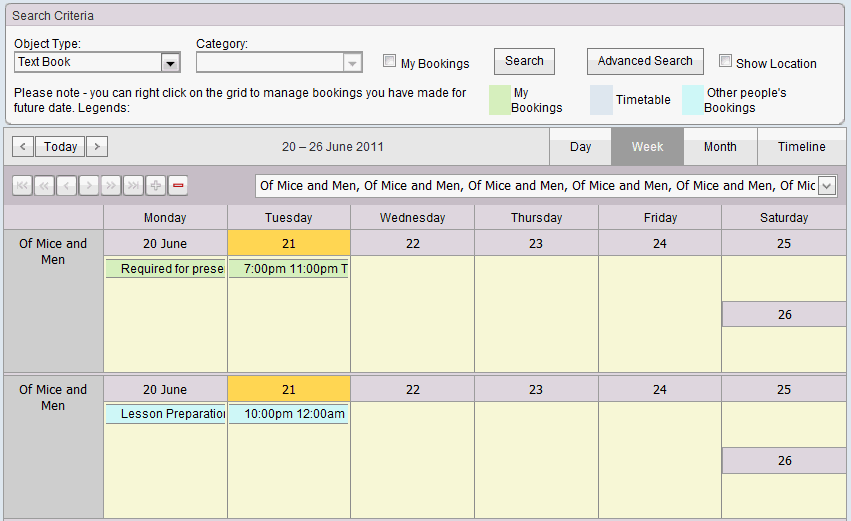The width and height of the screenshot is (851, 521).
Task: Click the Search Criteria panel title
Action: click(x=53, y=16)
